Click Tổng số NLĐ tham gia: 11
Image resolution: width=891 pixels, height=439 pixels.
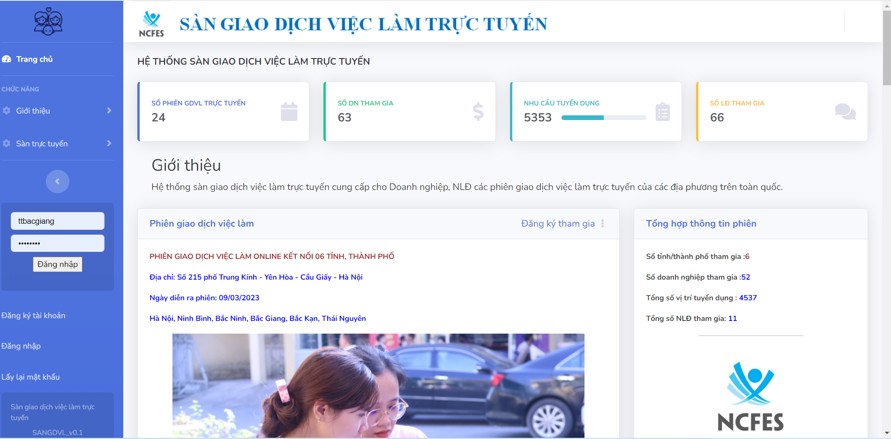tap(692, 319)
